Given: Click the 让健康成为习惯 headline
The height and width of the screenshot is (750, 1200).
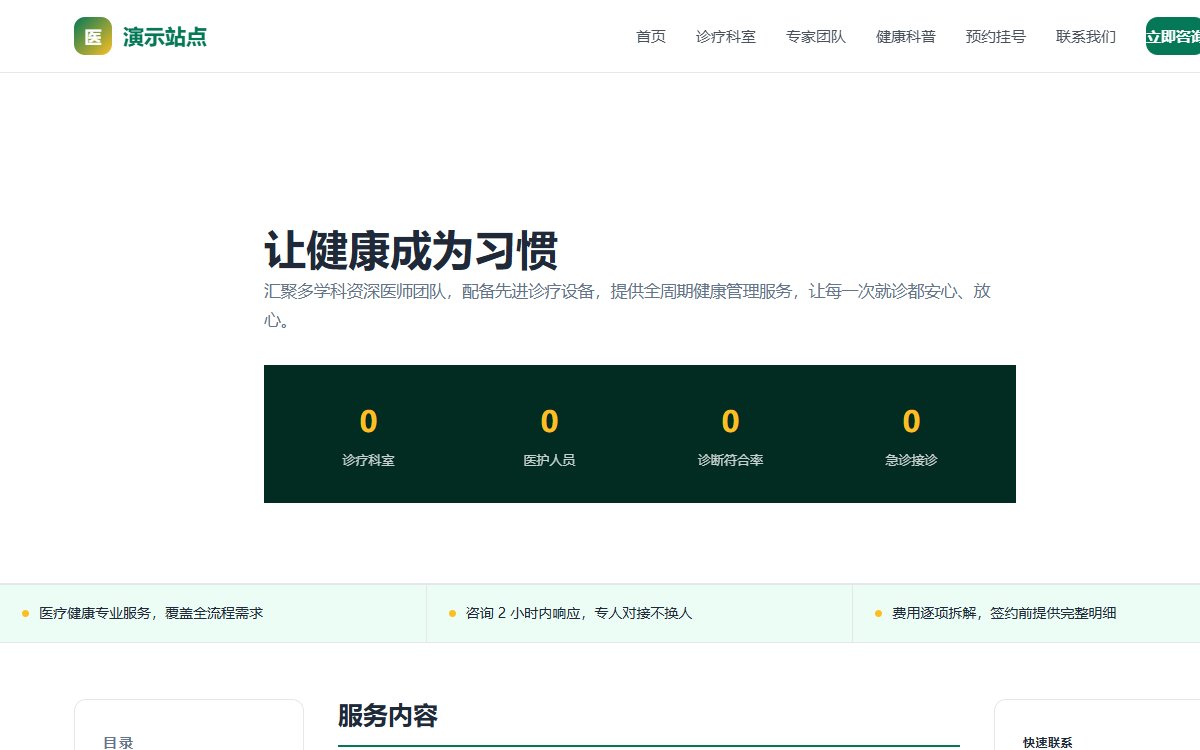Looking at the screenshot, I should (x=411, y=250).
